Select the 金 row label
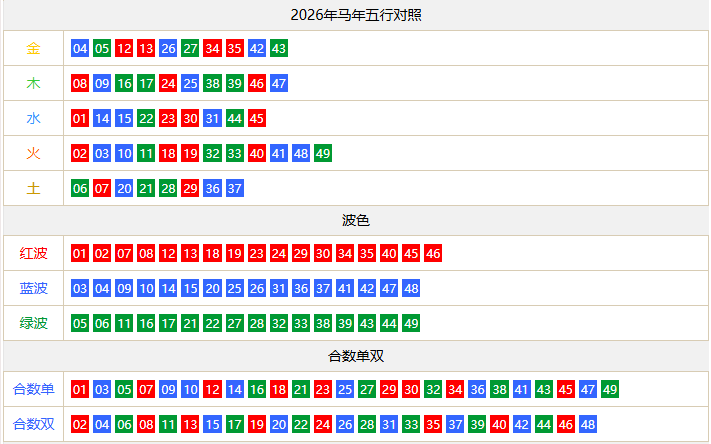This screenshot has height=444, width=711. click(33, 48)
